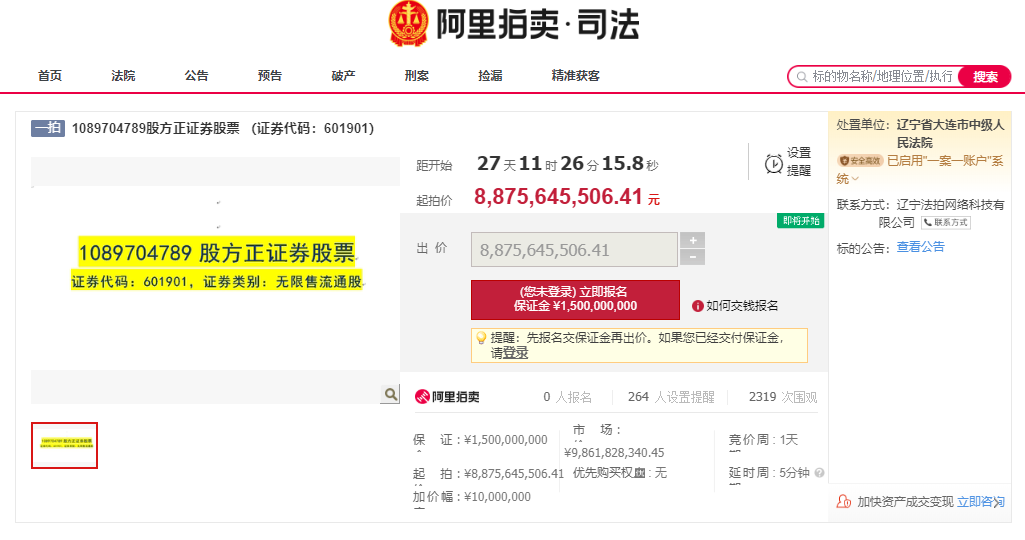Open the 破产 nav item
The image size is (1025, 540).
[343, 76]
